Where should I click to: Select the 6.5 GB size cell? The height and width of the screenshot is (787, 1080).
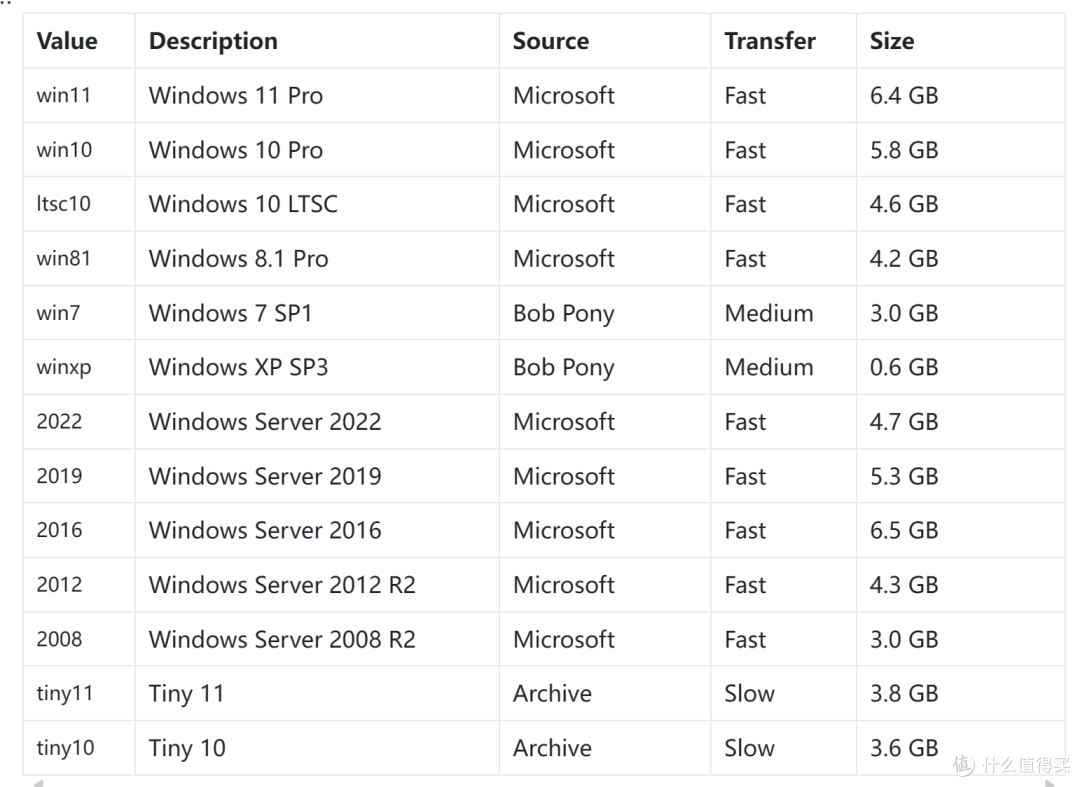(903, 530)
